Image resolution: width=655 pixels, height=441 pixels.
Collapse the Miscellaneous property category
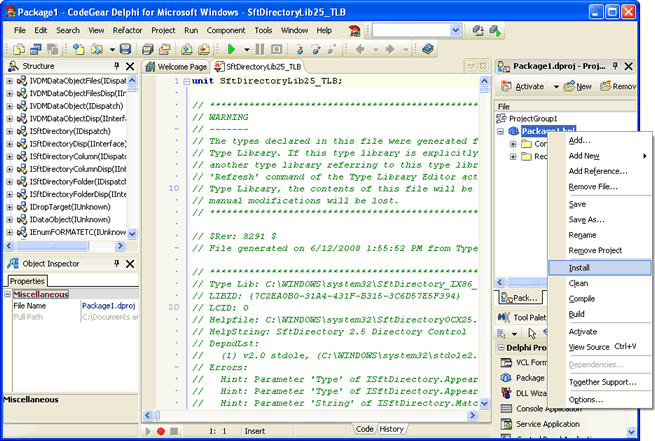coord(7,294)
